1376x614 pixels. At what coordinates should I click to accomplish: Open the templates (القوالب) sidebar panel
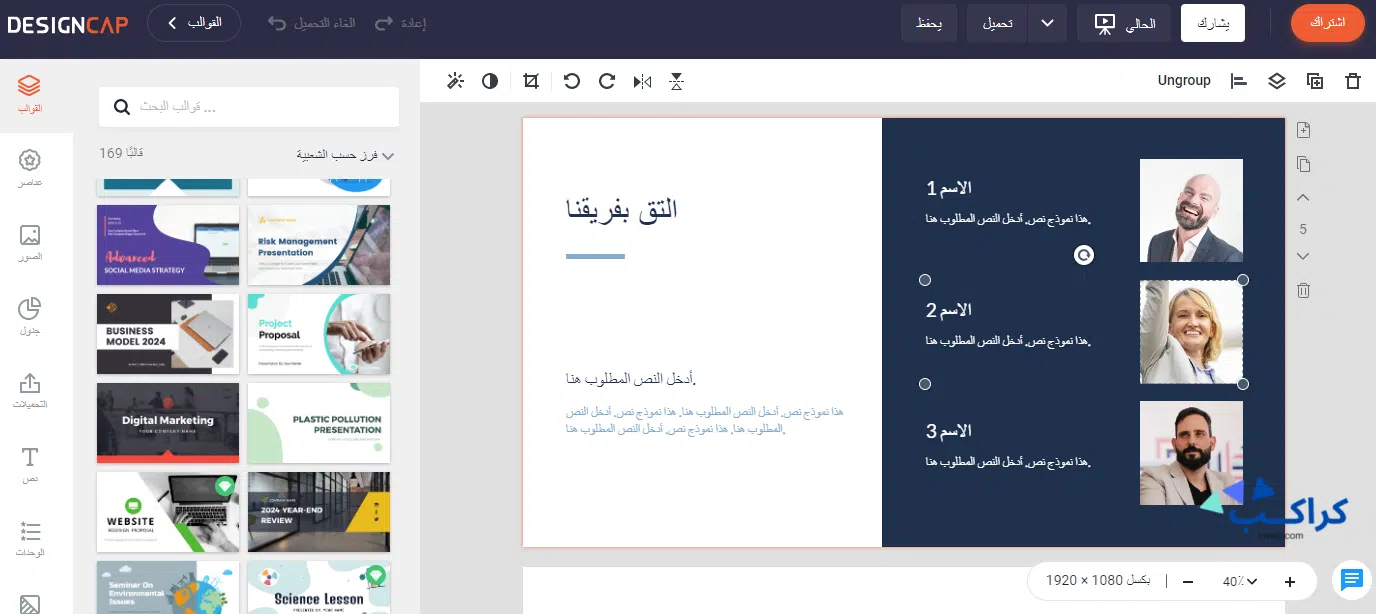(x=30, y=94)
